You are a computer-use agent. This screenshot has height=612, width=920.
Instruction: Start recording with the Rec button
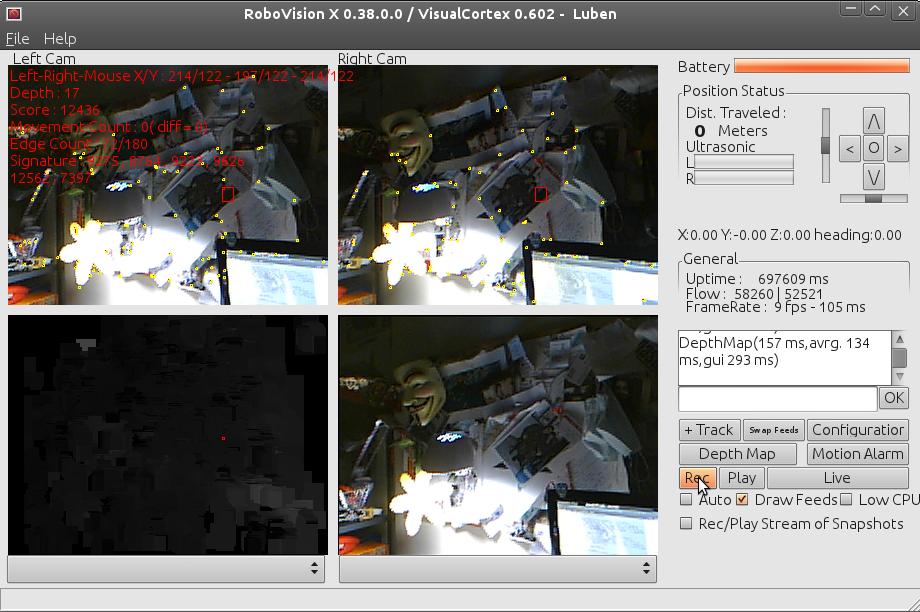tap(698, 478)
